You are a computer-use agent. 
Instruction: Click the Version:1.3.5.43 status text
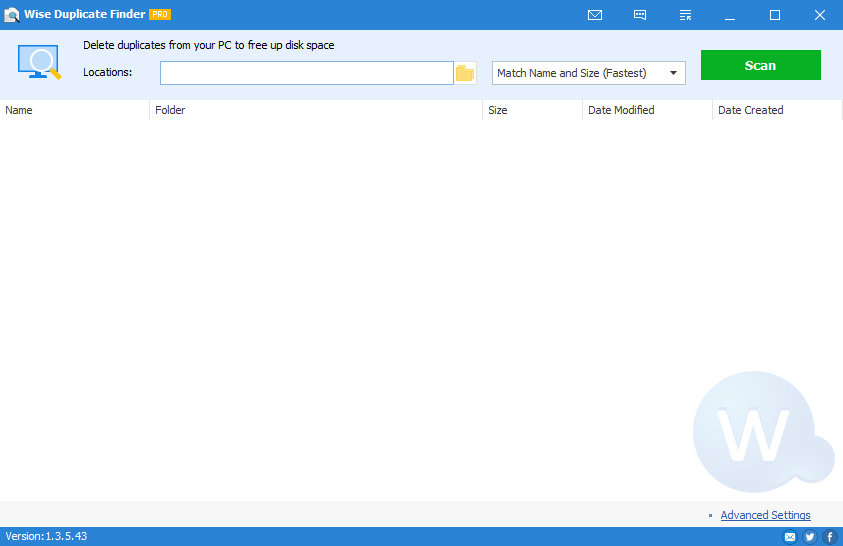[x=46, y=536]
